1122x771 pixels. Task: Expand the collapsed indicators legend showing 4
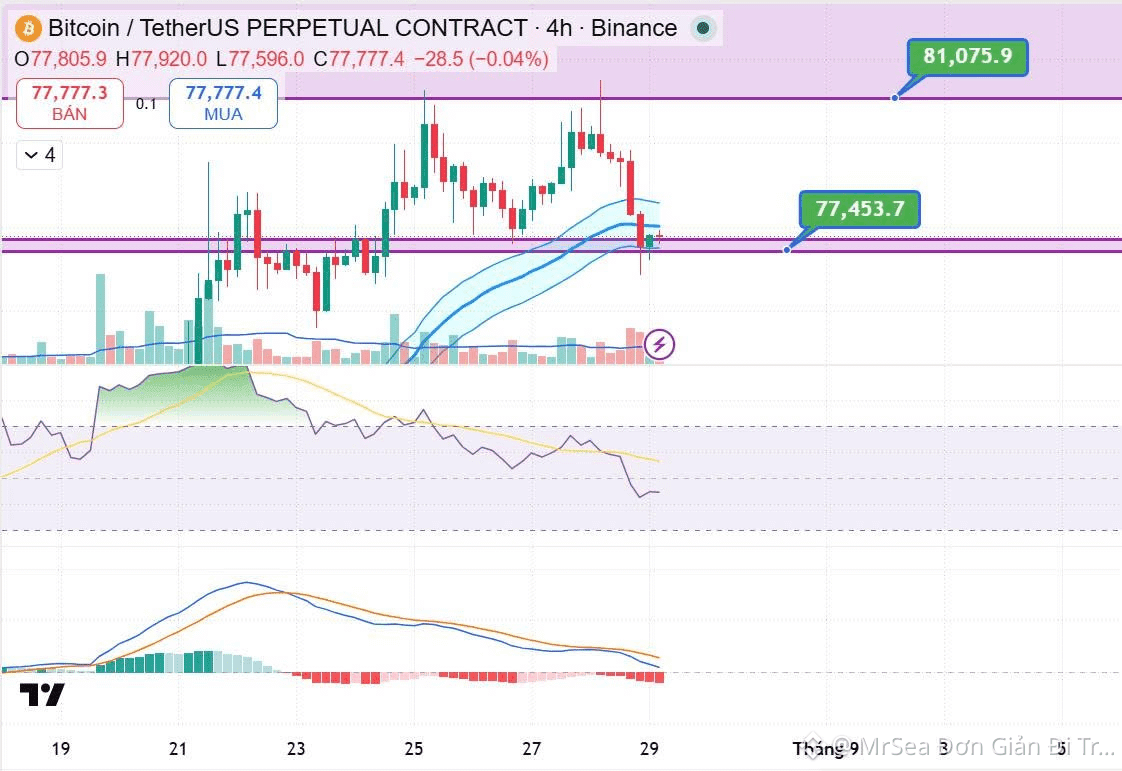point(39,155)
